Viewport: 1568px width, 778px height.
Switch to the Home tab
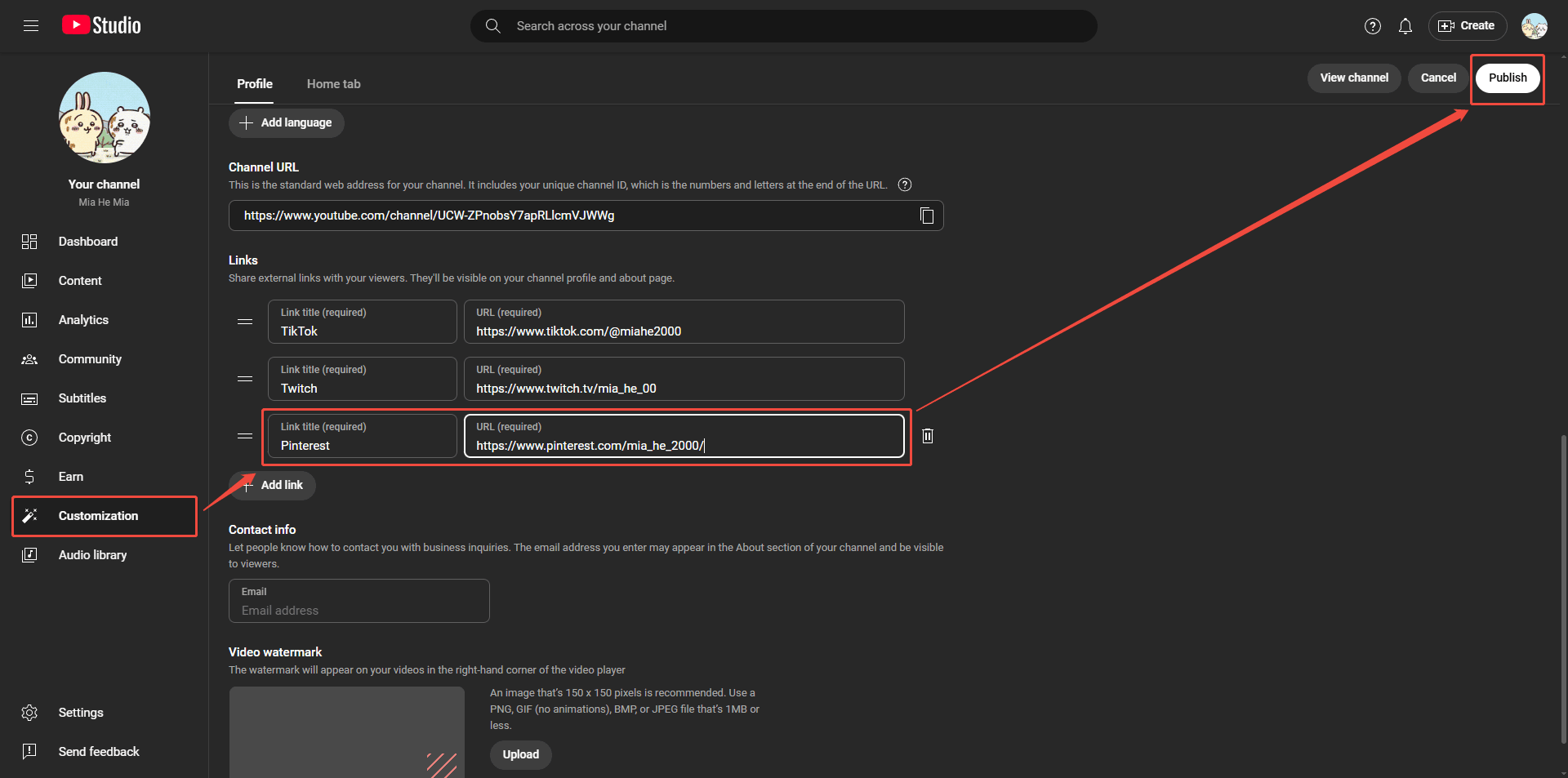click(333, 84)
